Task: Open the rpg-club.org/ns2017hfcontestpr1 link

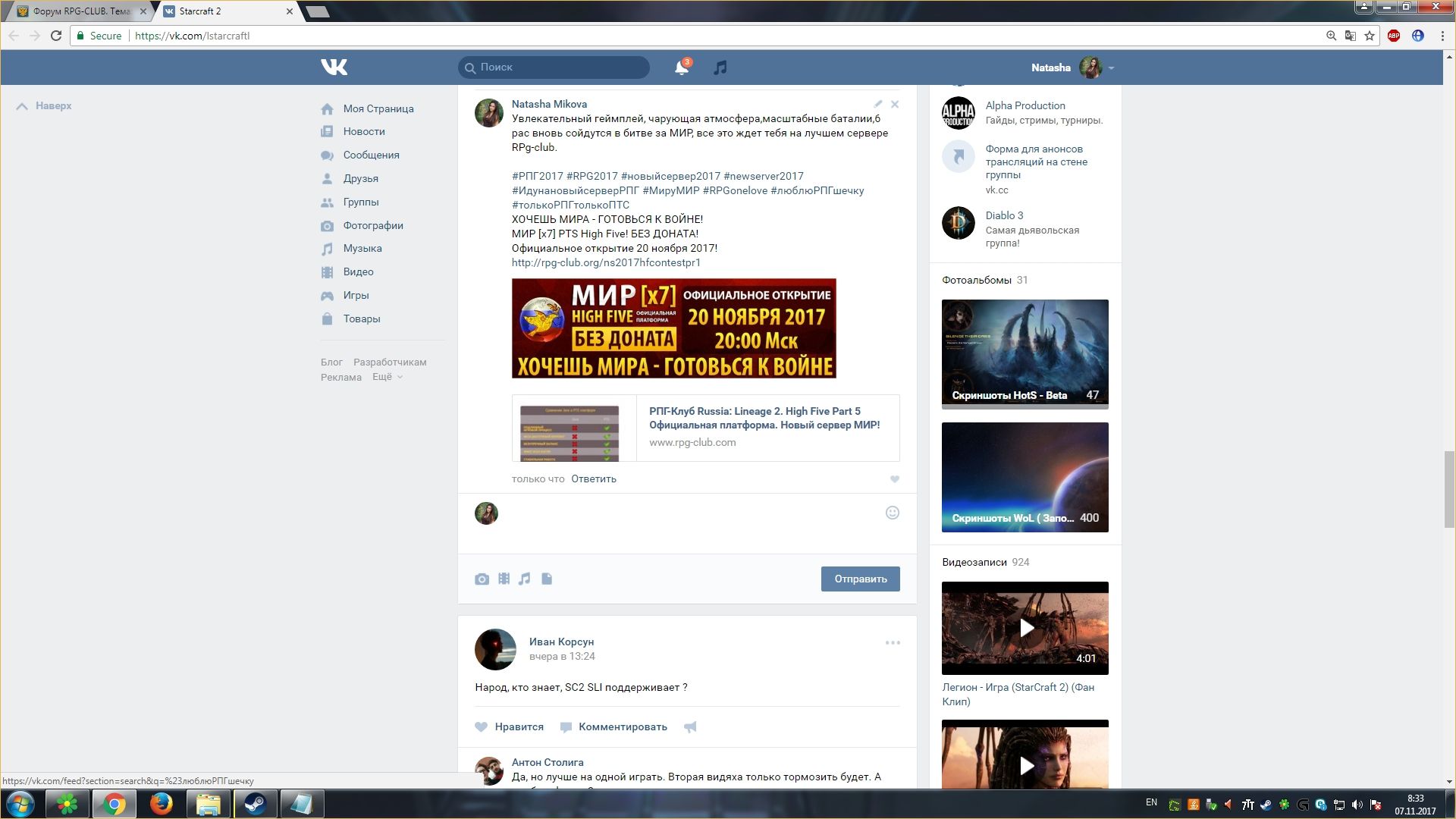Action: pos(606,262)
